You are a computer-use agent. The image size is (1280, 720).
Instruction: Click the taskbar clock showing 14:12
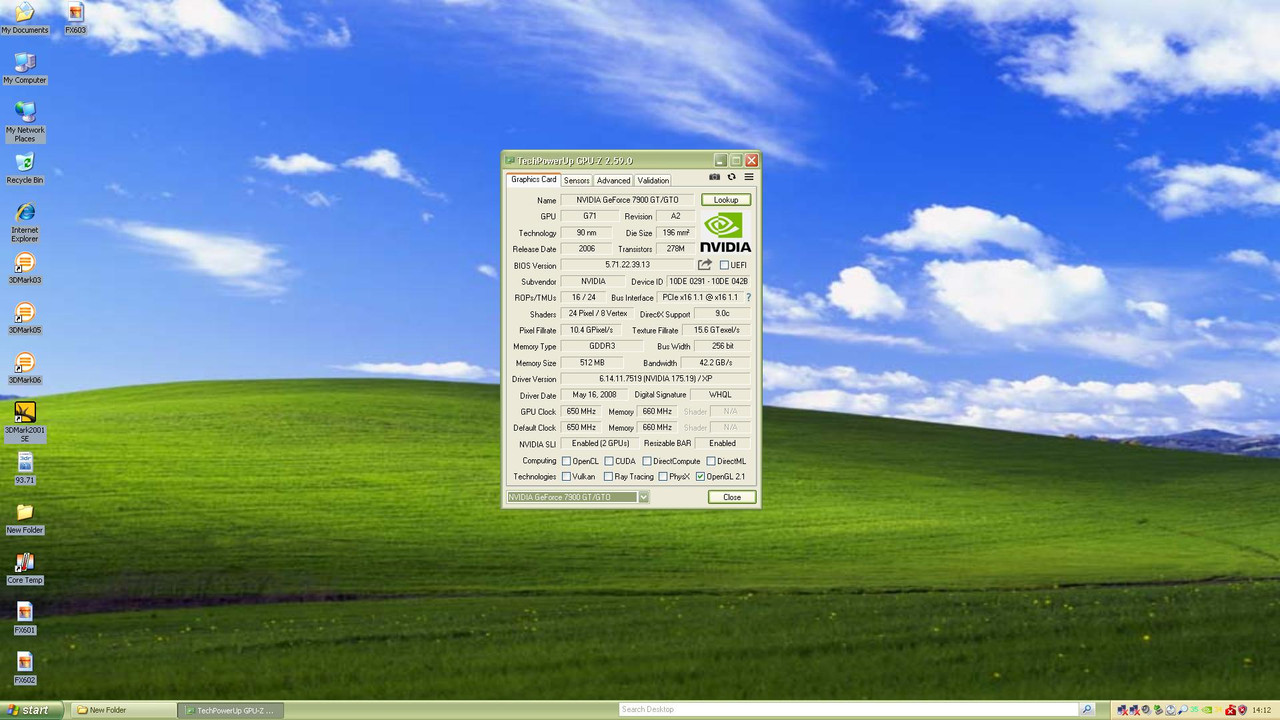[x=1261, y=710]
